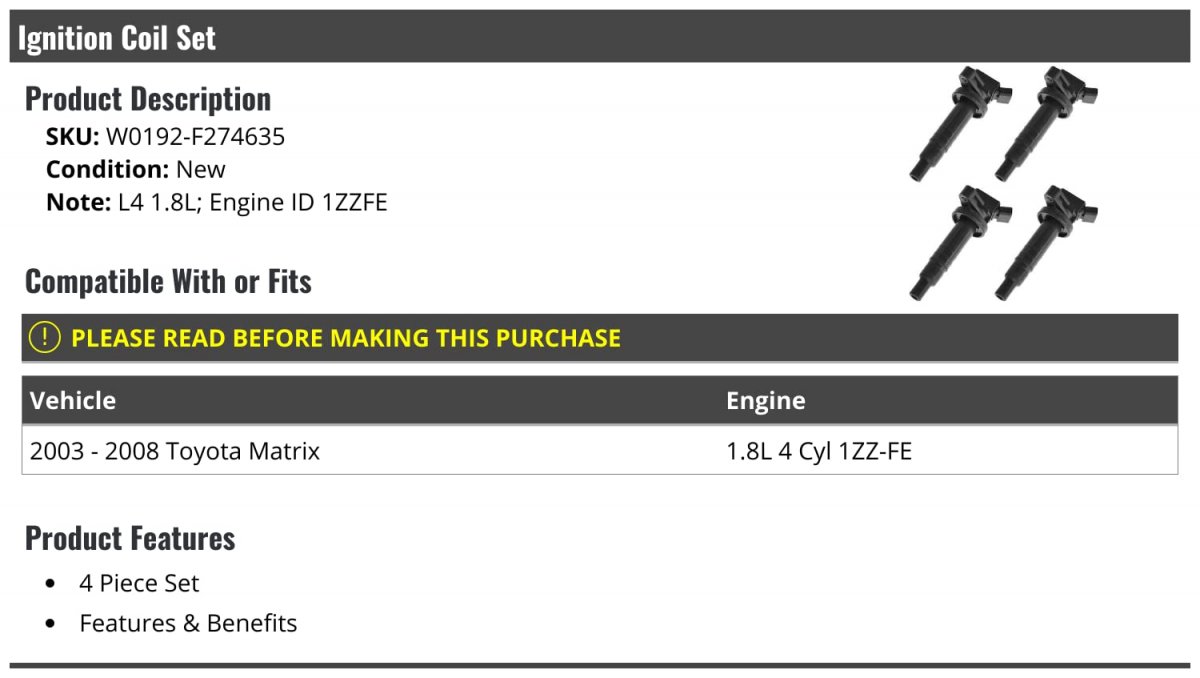Select the SKU number W0192-F274635

195,136
